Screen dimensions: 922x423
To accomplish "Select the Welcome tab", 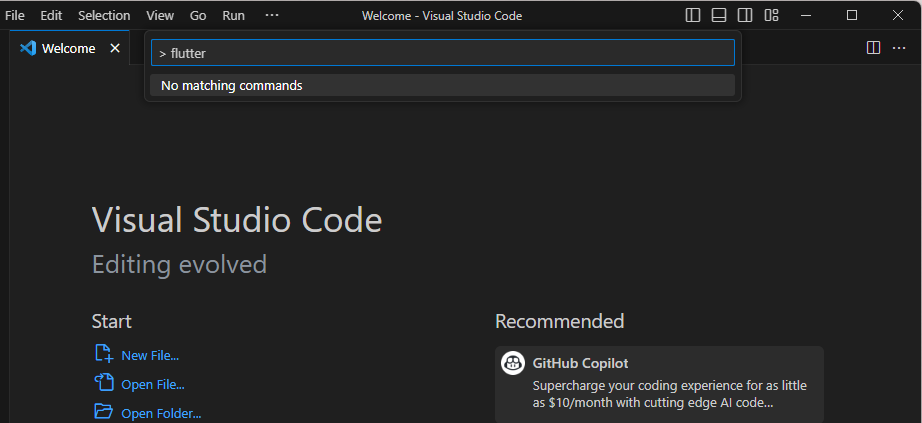I will tap(69, 48).
